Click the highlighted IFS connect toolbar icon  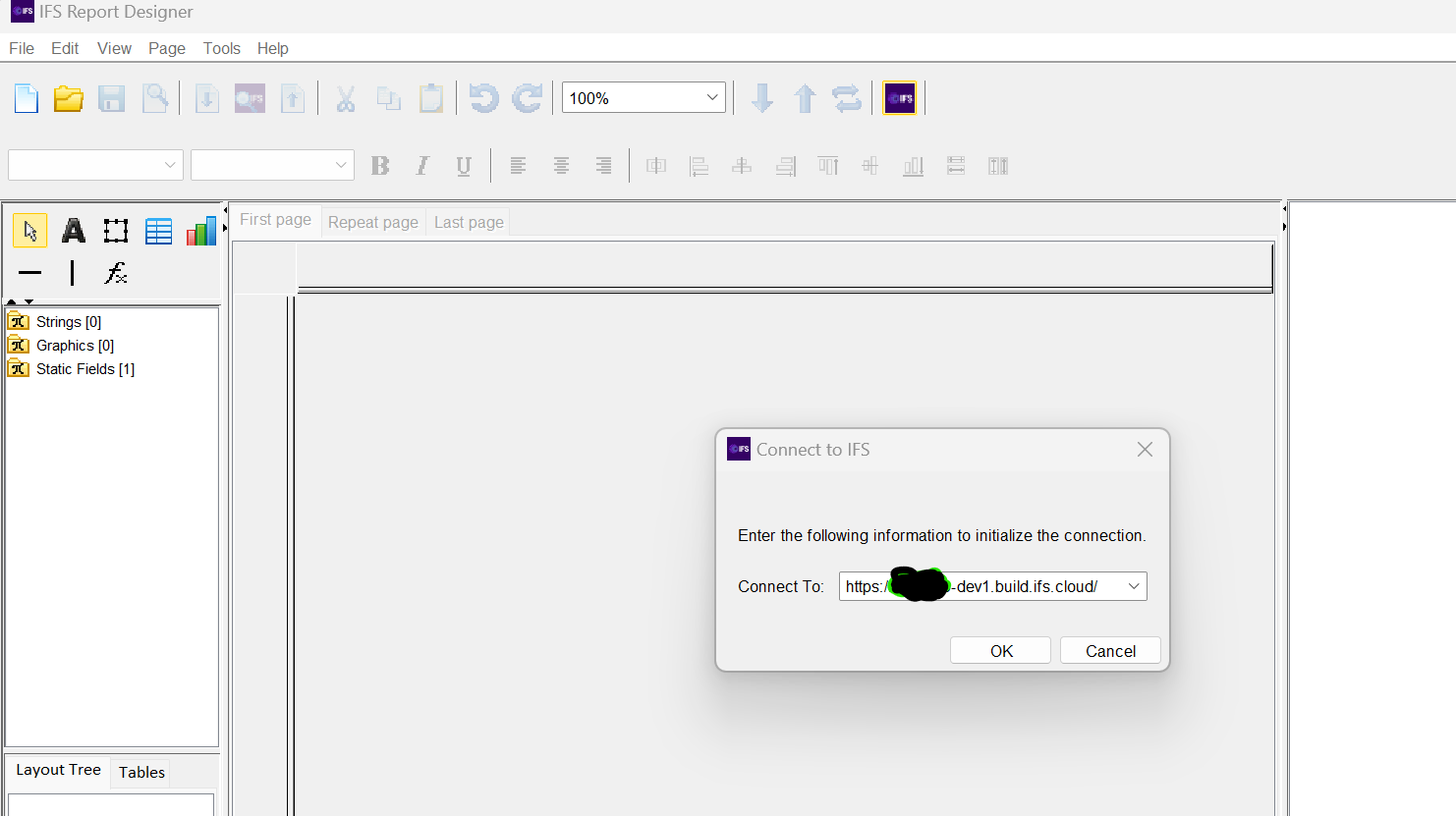coord(899,98)
